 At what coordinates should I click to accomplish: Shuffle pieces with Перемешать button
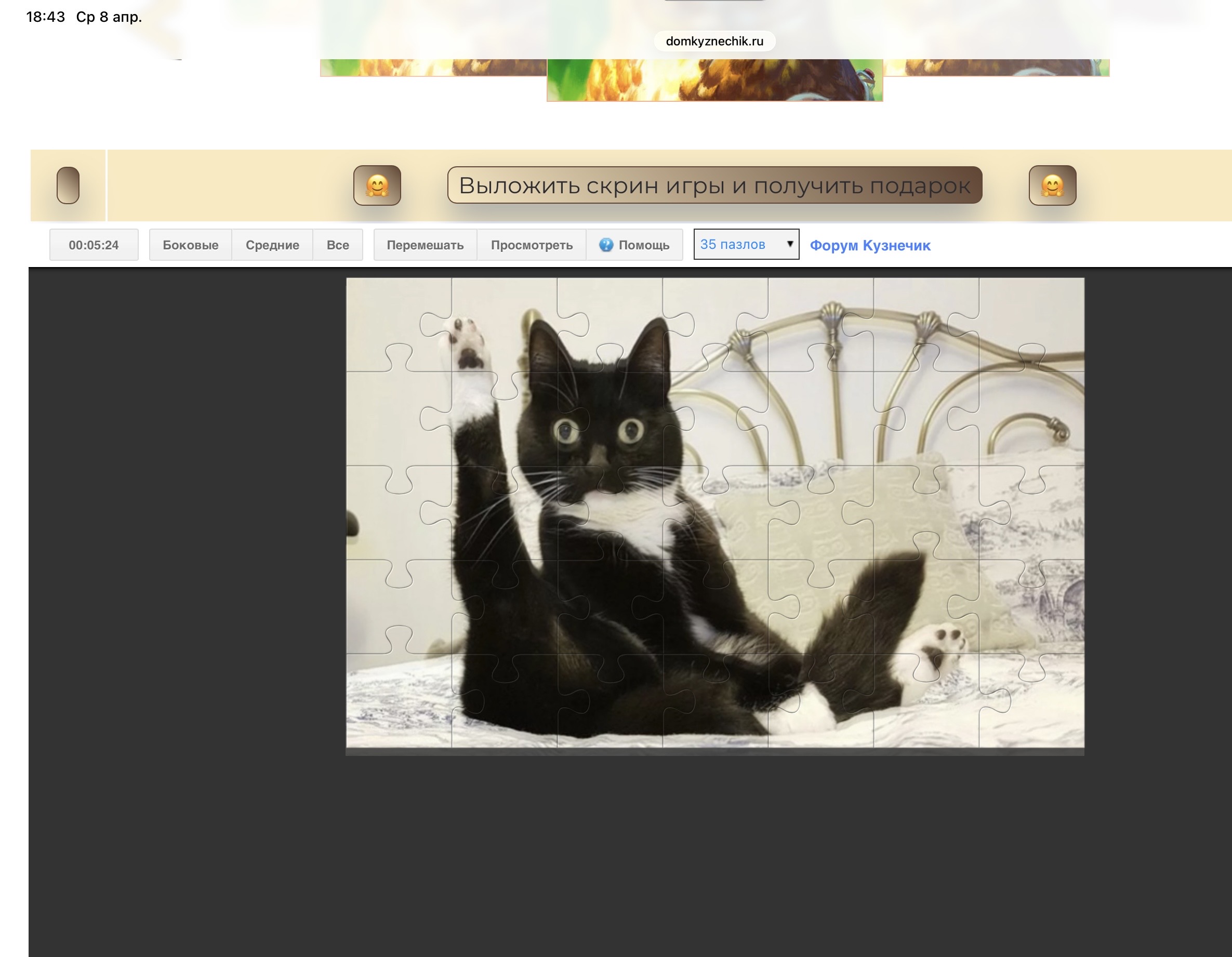[x=425, y=245]
